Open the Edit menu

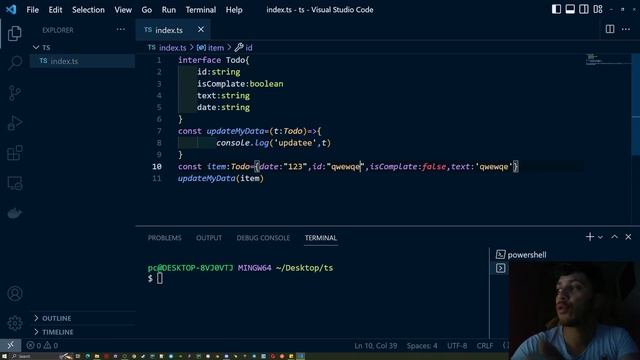(55, 9)
